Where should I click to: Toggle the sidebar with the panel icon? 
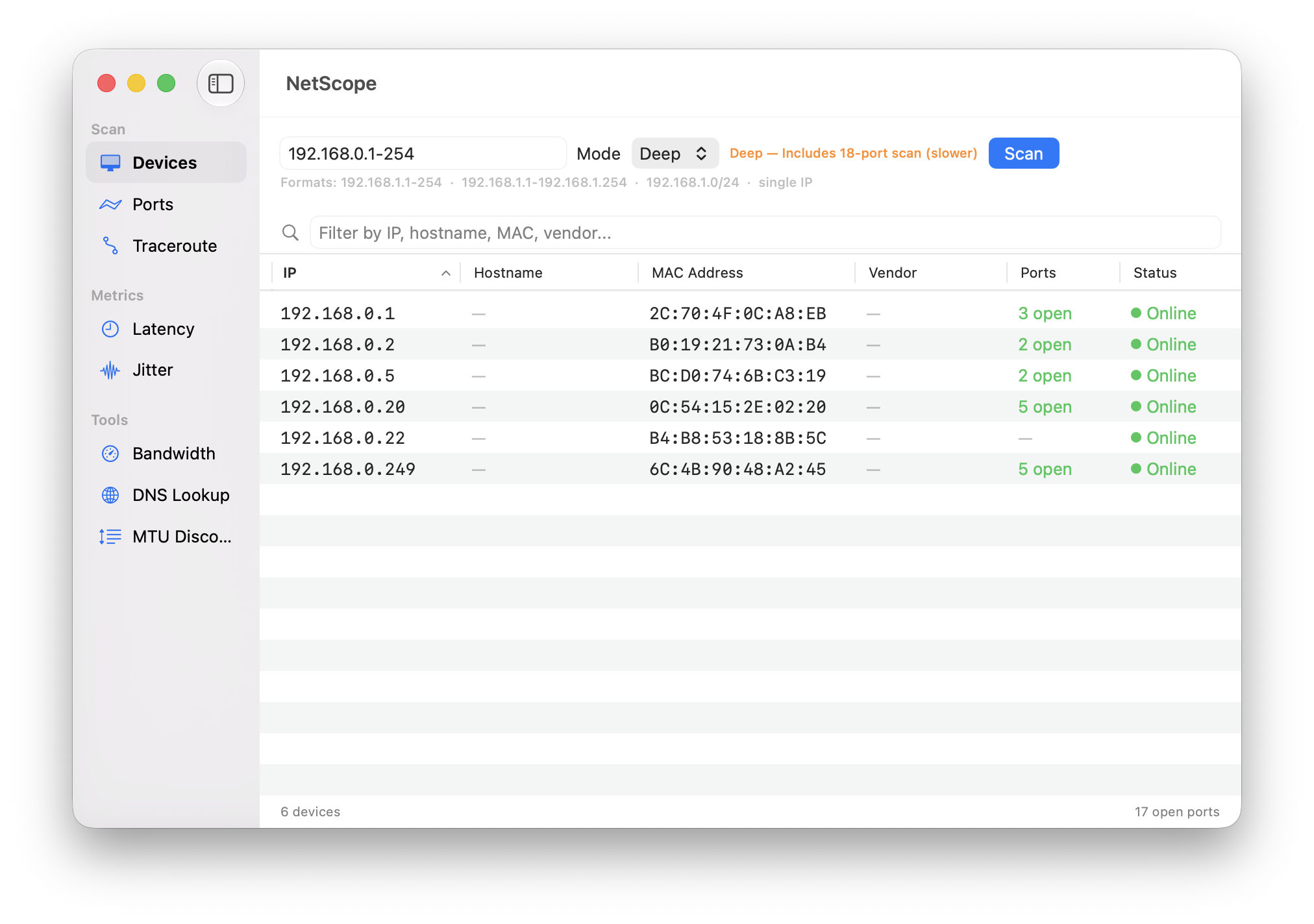pyautogui.click(x=221, y=83)
